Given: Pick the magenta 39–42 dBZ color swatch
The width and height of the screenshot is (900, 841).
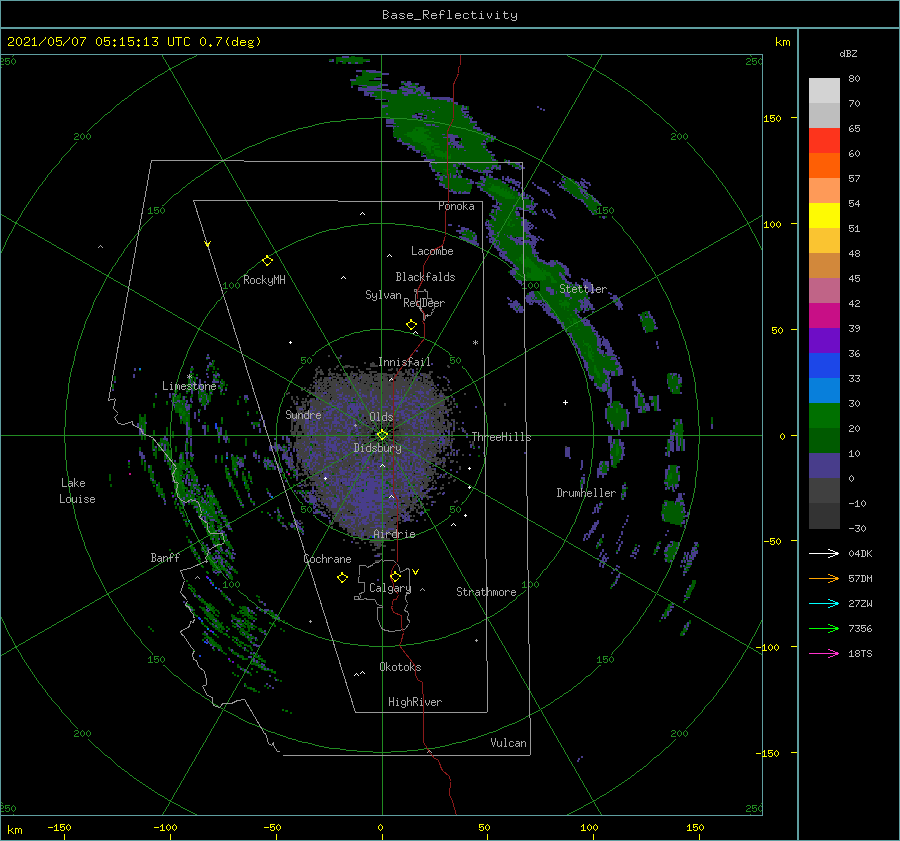Looking at the screenshot, I should (824, 316).
